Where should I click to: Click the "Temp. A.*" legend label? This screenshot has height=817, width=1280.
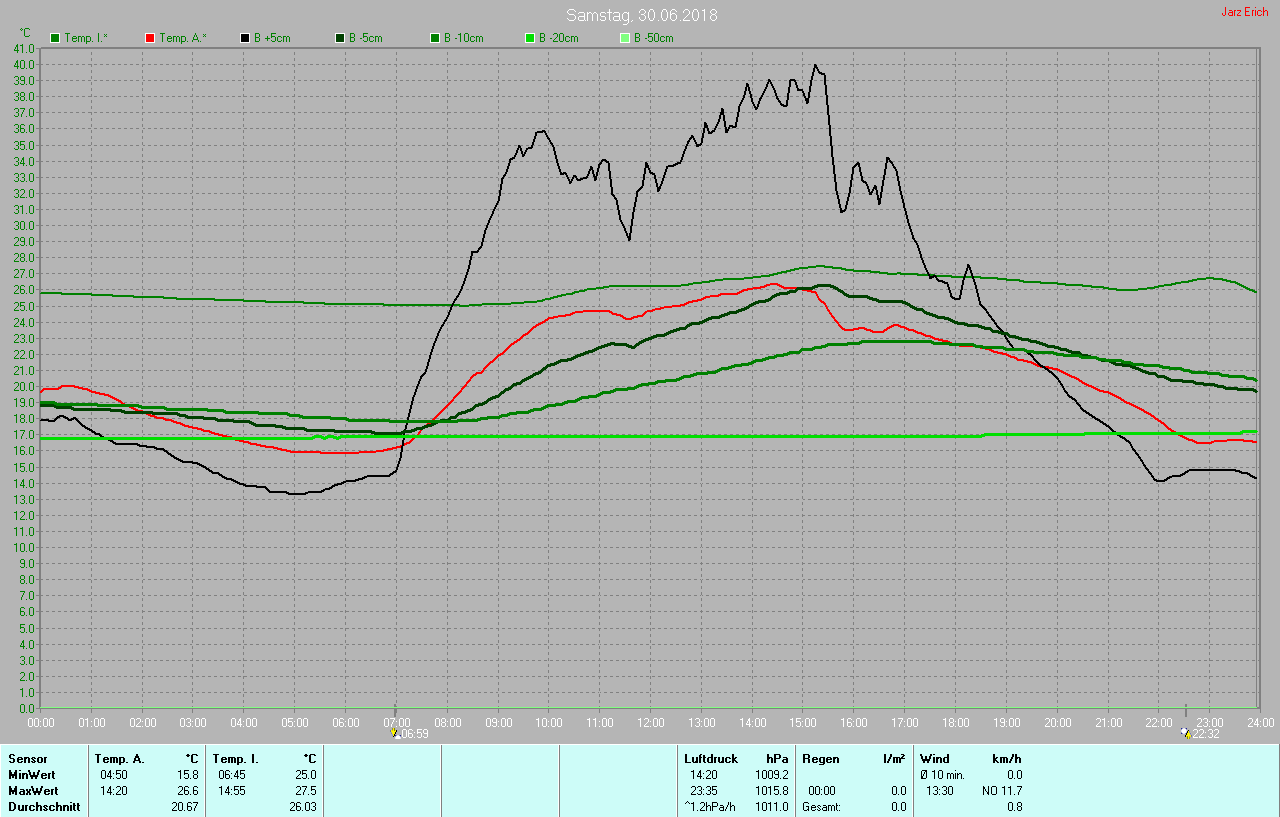click(183, 38)
